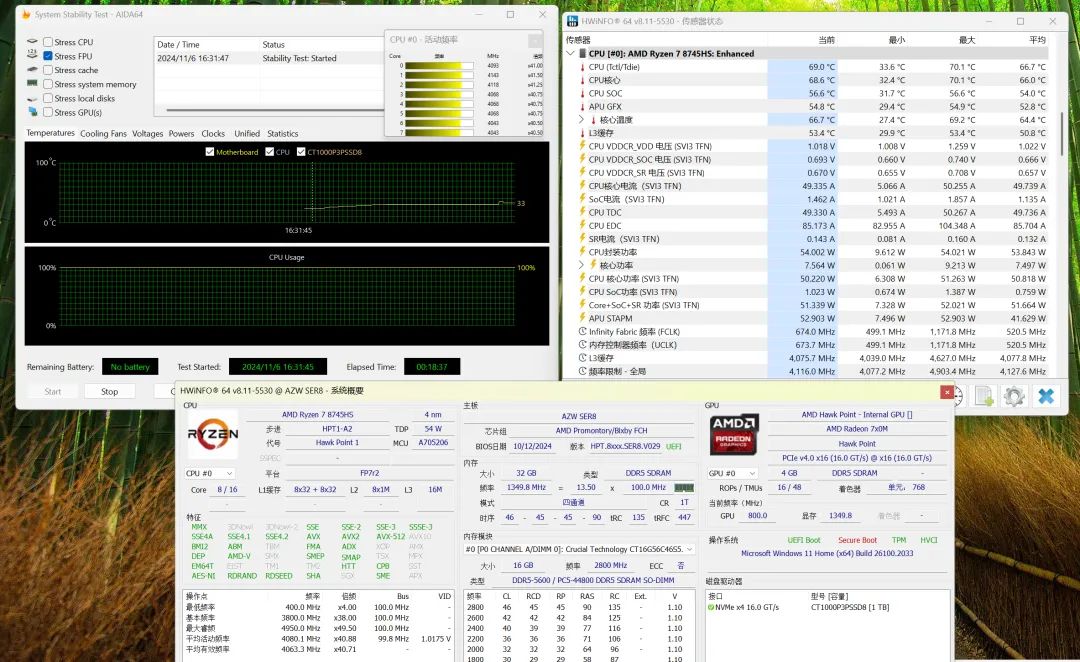This screenshot has width=1080, height=662.
Task: Click the 'Stability Test: Started' log entry
Action: pos(300,58)
